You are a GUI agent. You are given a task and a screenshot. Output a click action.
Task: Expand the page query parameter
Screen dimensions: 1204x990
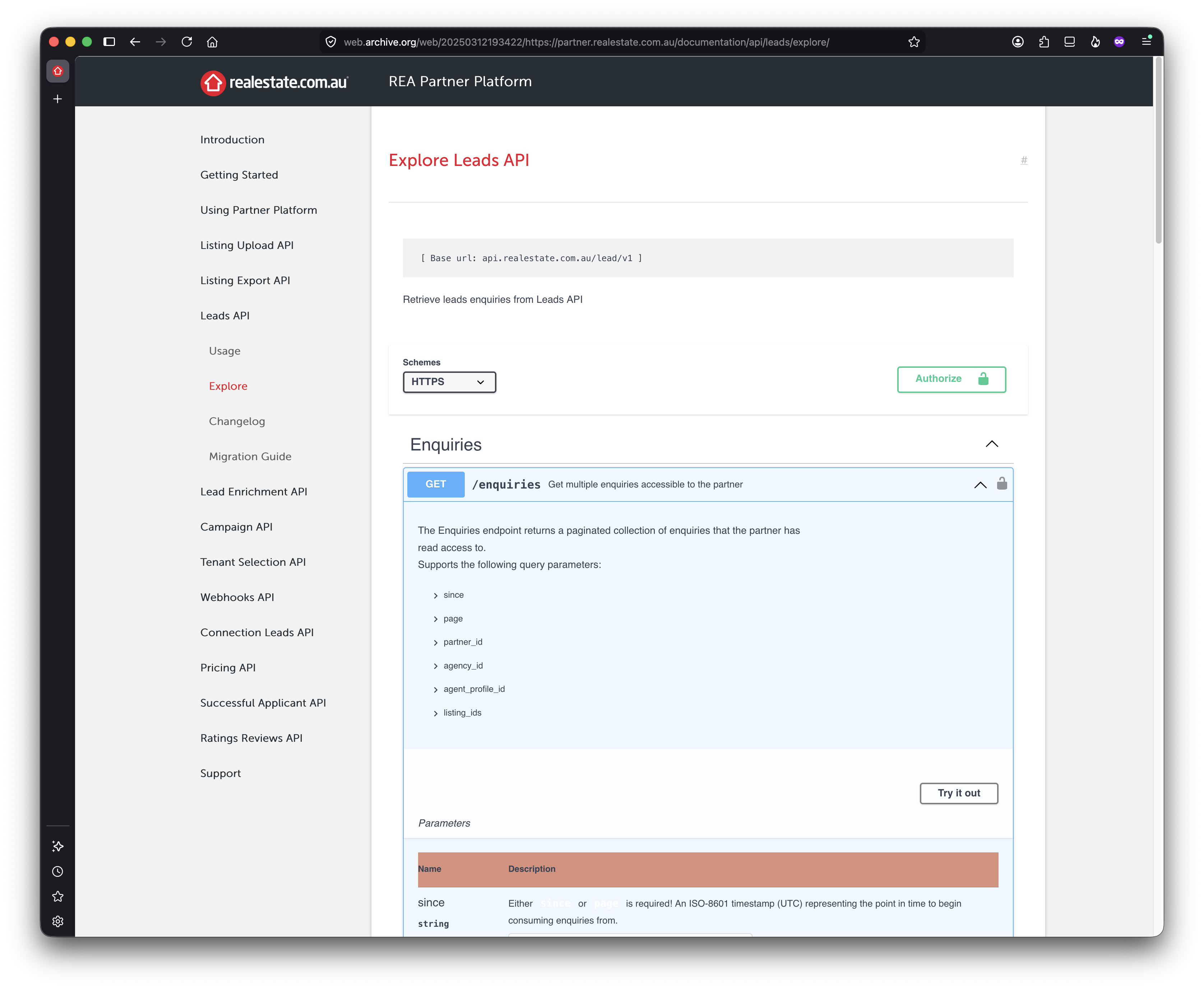tap(448, 619)
